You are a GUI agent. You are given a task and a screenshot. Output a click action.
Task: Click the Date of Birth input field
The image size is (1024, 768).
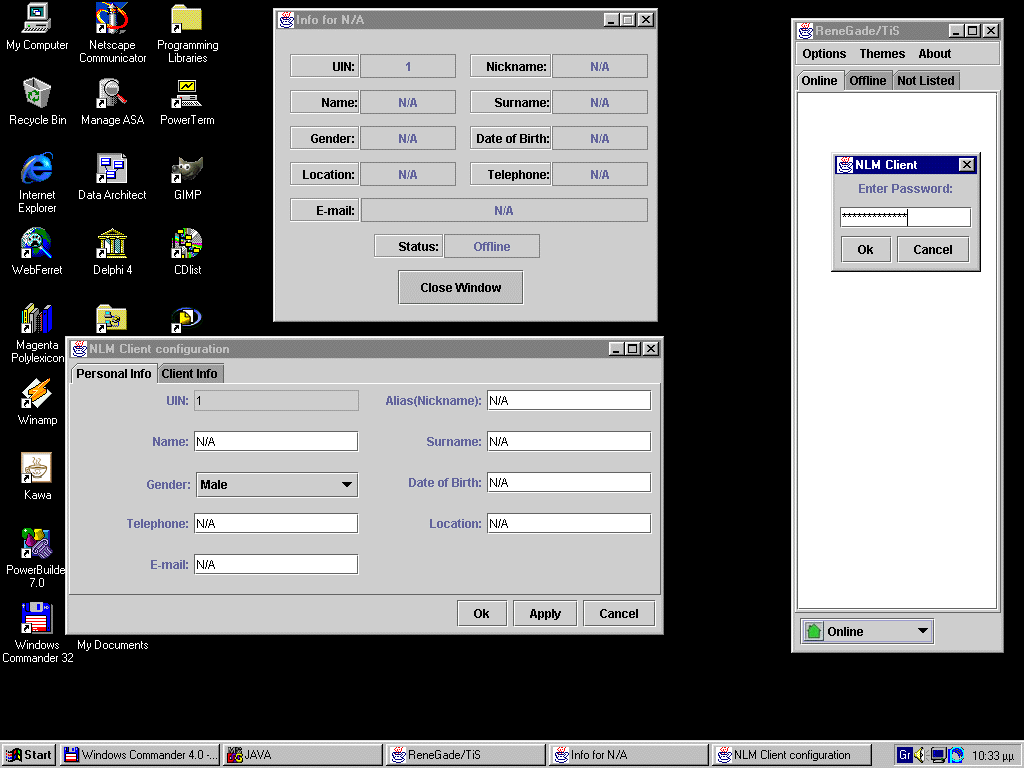569,483
